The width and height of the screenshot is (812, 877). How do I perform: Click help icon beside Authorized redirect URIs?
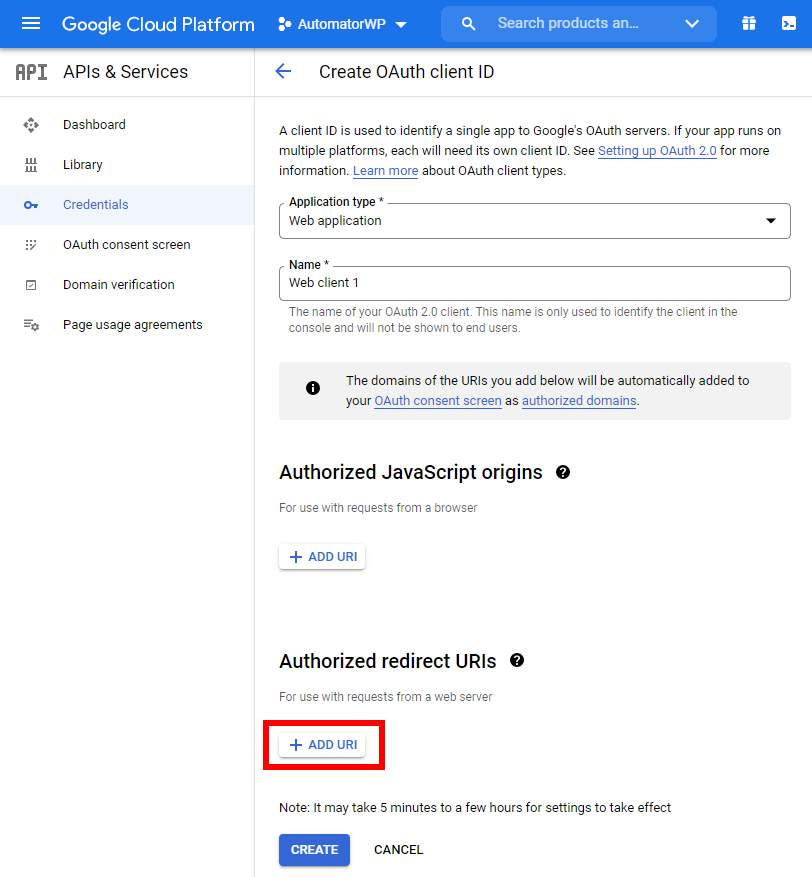[x=517, y=661]
